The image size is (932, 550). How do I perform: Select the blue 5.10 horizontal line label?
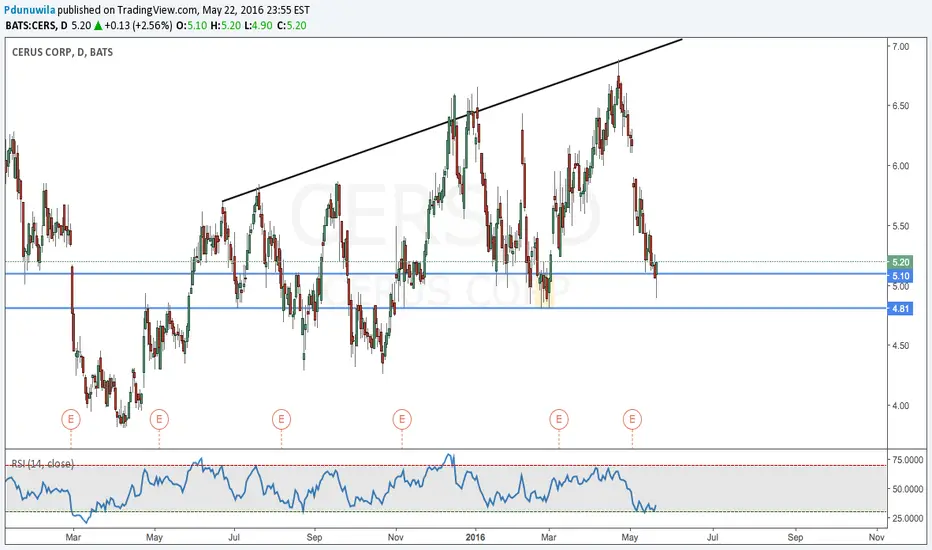tap(900, 276)
